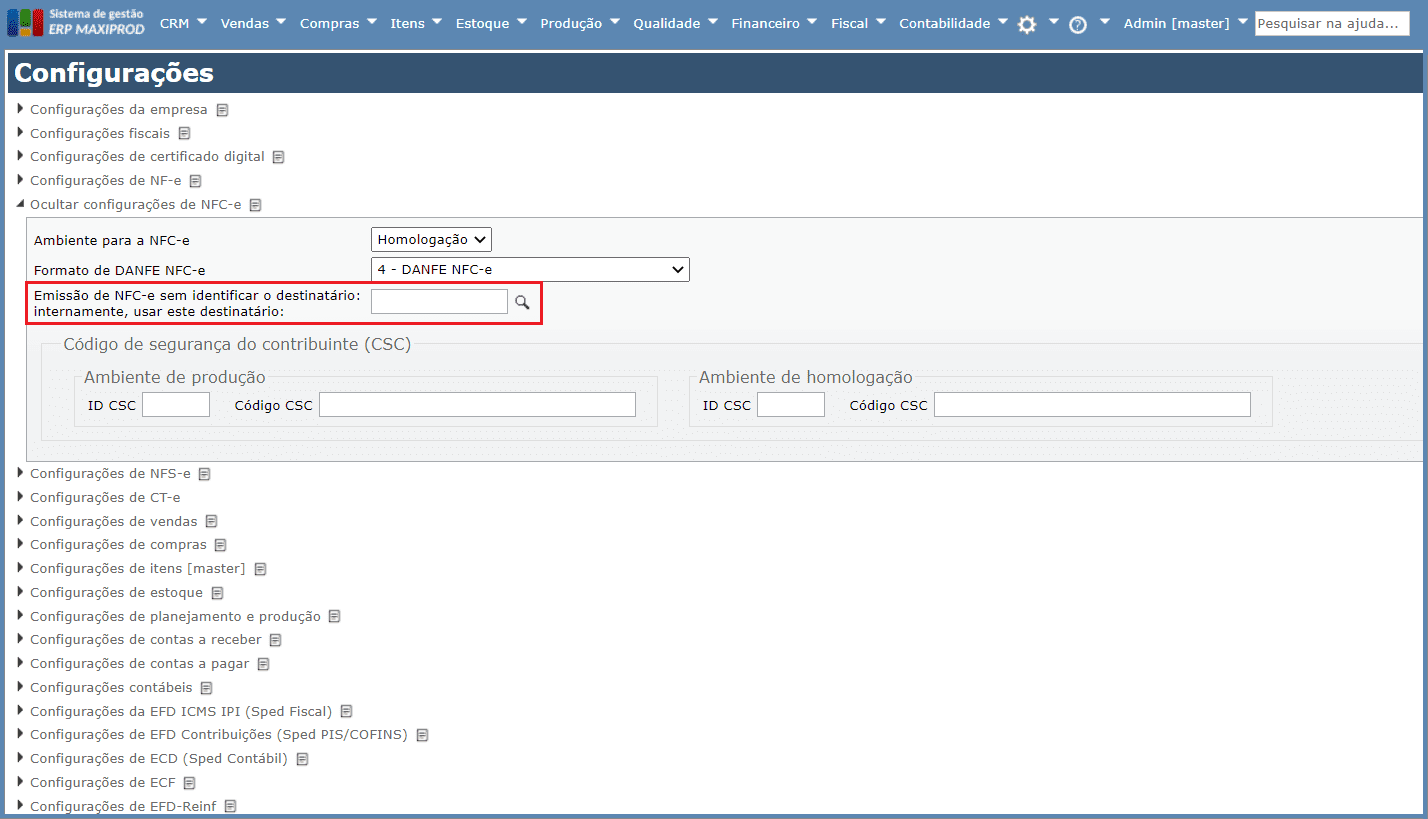
Task: Expand Configurações de NFS-e section
Action: pyautogui.click(x=21, y=473)
